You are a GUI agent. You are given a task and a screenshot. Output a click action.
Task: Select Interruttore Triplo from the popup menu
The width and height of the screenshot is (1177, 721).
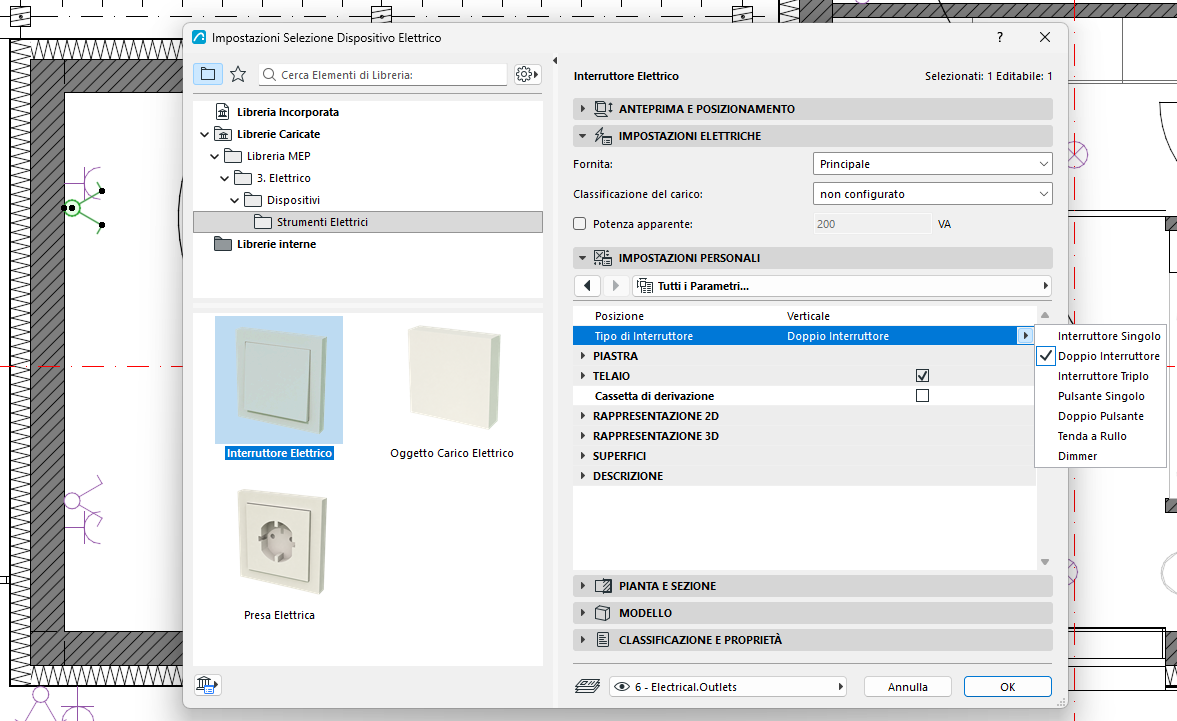[1103, 376]
